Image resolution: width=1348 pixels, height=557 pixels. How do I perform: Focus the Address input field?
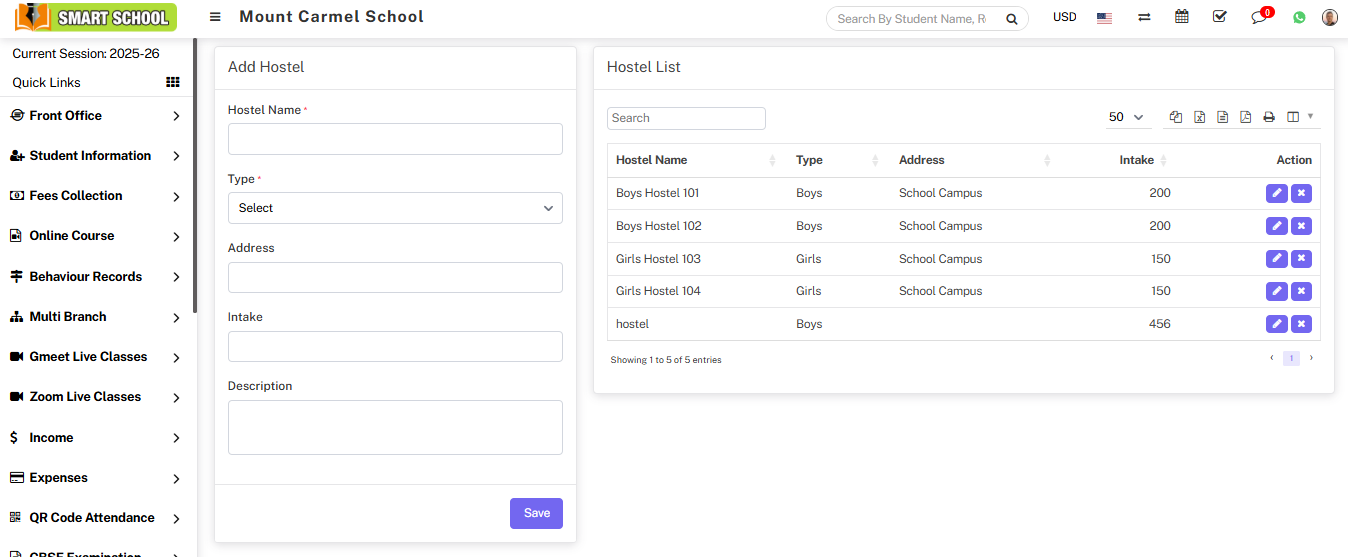395,277
